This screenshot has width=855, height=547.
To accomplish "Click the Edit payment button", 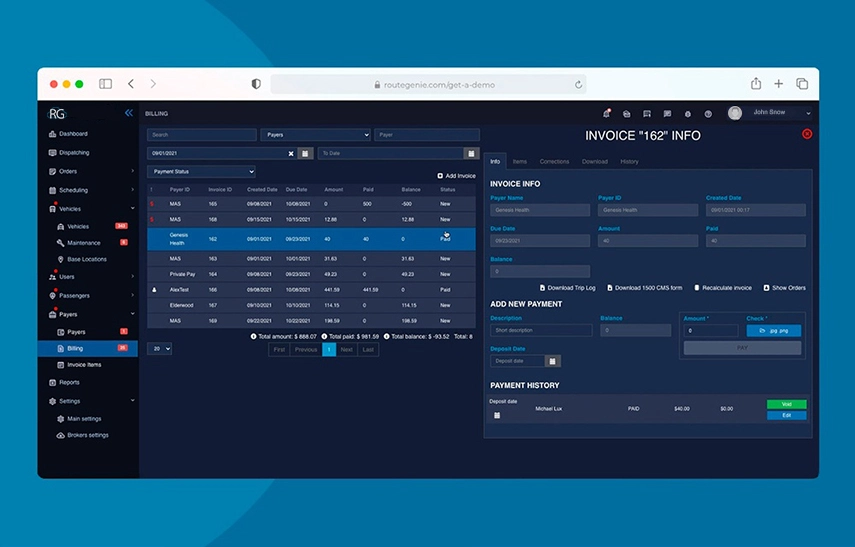I will [786, 416].
